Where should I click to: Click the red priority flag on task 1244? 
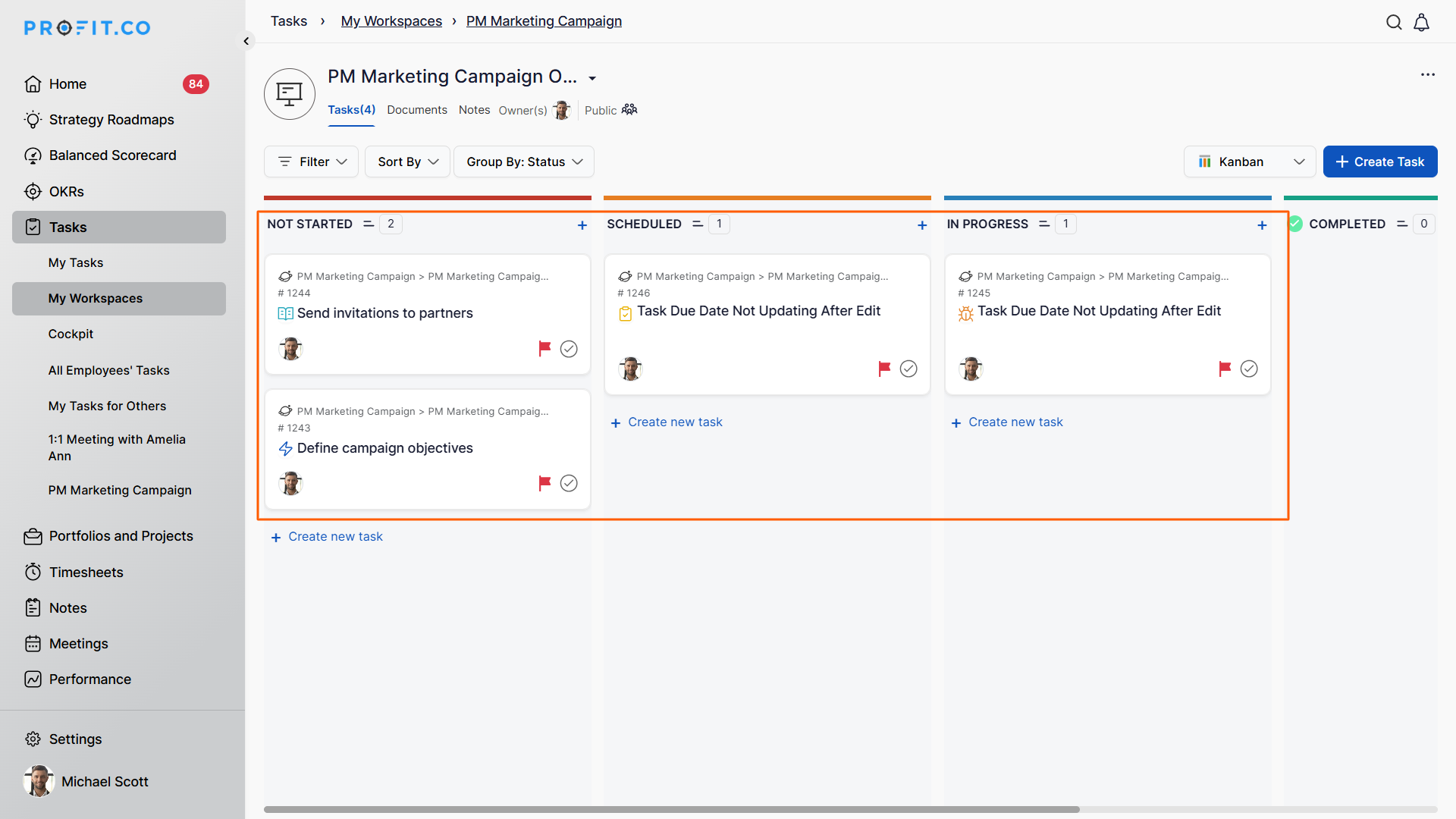544,348
